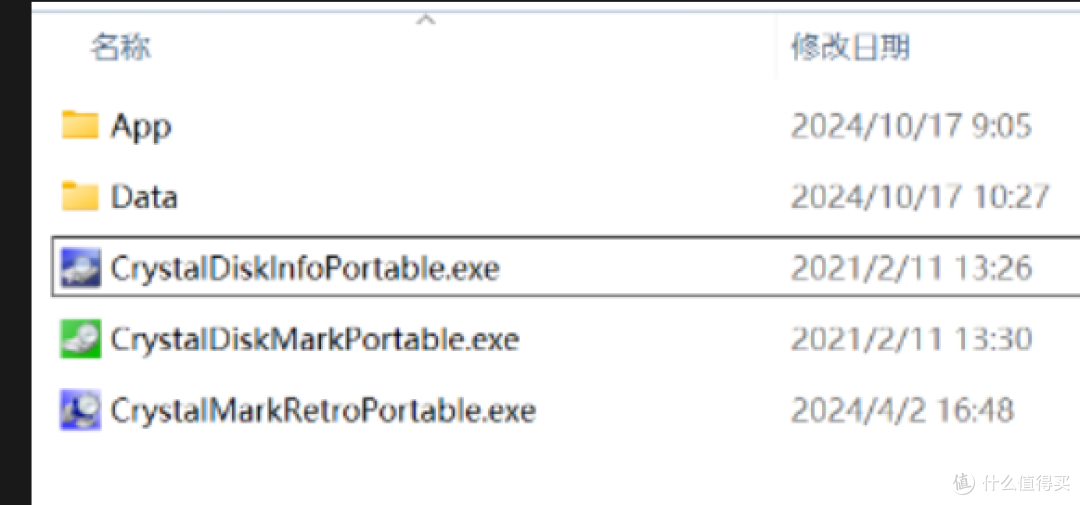Image resolution: width=1080 pixels, height=505 pixels.
Task: Click the 2024/4/2 16:48 modified date
Action: click(902, 411)
